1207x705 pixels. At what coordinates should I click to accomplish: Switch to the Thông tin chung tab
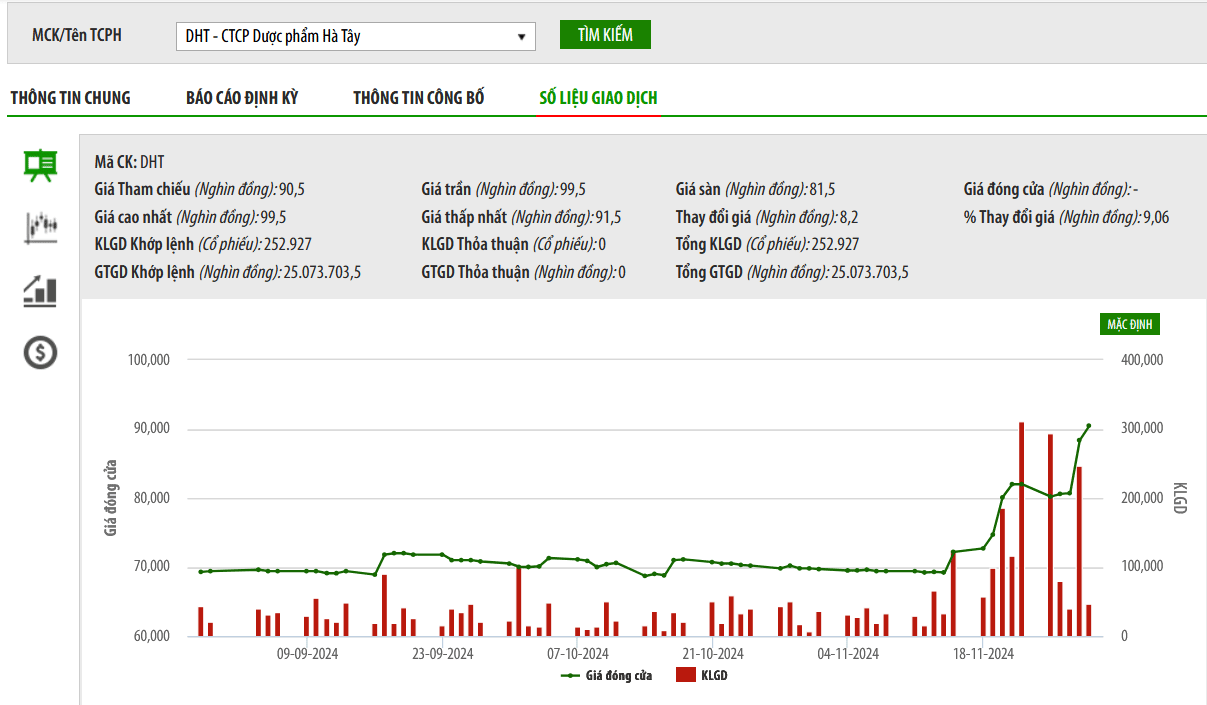click(71, 98)
